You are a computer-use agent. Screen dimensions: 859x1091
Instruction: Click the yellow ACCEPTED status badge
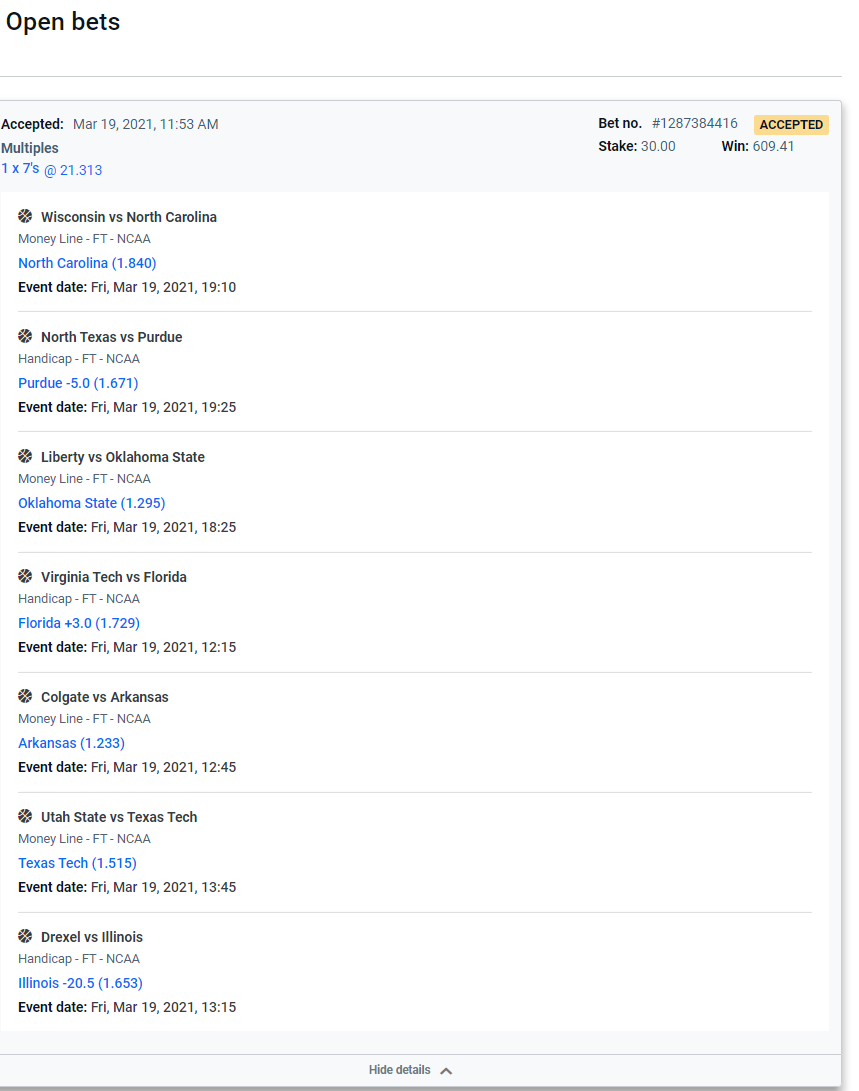(791, 125)
